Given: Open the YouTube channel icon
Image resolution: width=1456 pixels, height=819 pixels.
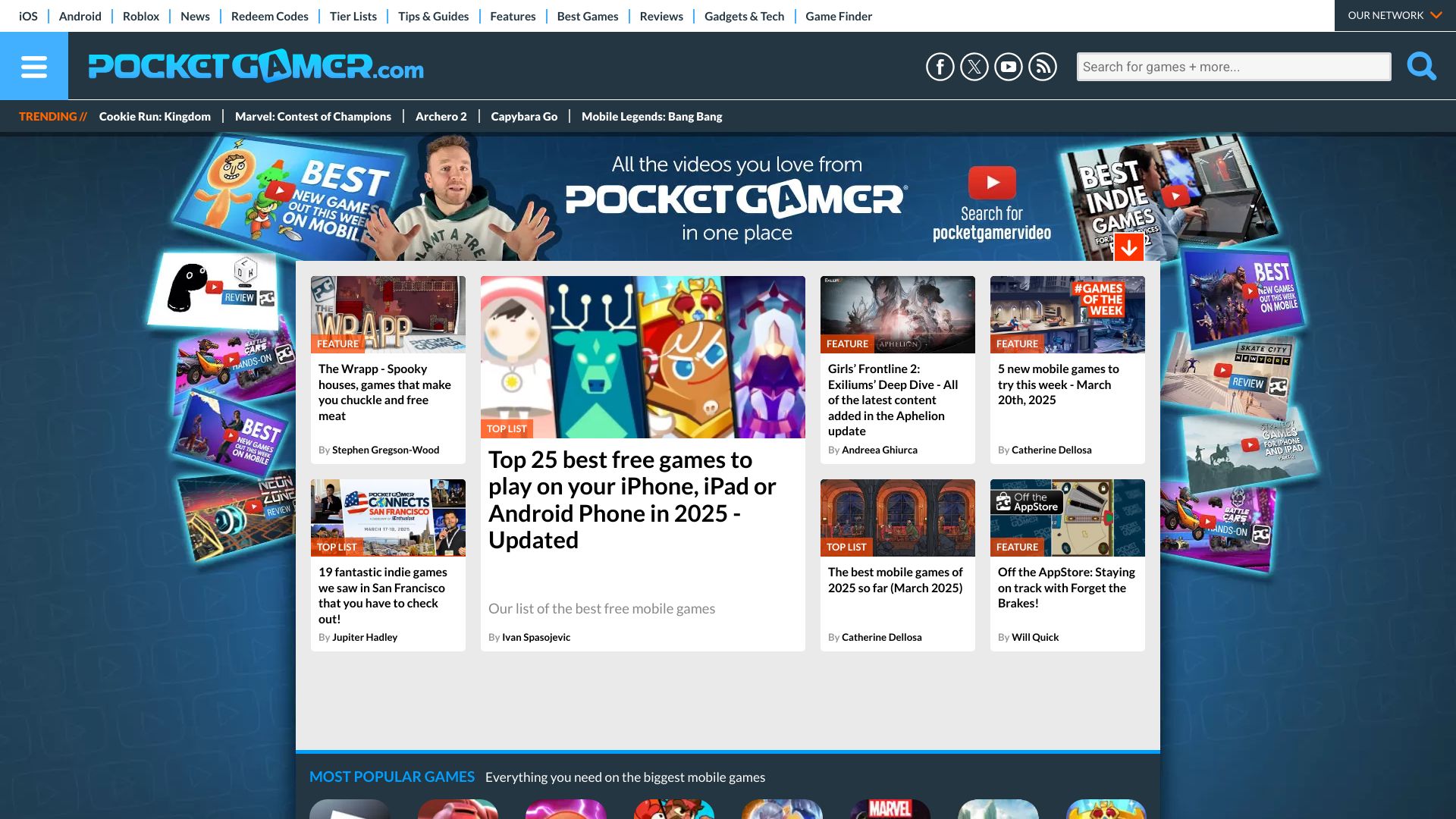Looking at the screenshot, I should [1008, 67].
